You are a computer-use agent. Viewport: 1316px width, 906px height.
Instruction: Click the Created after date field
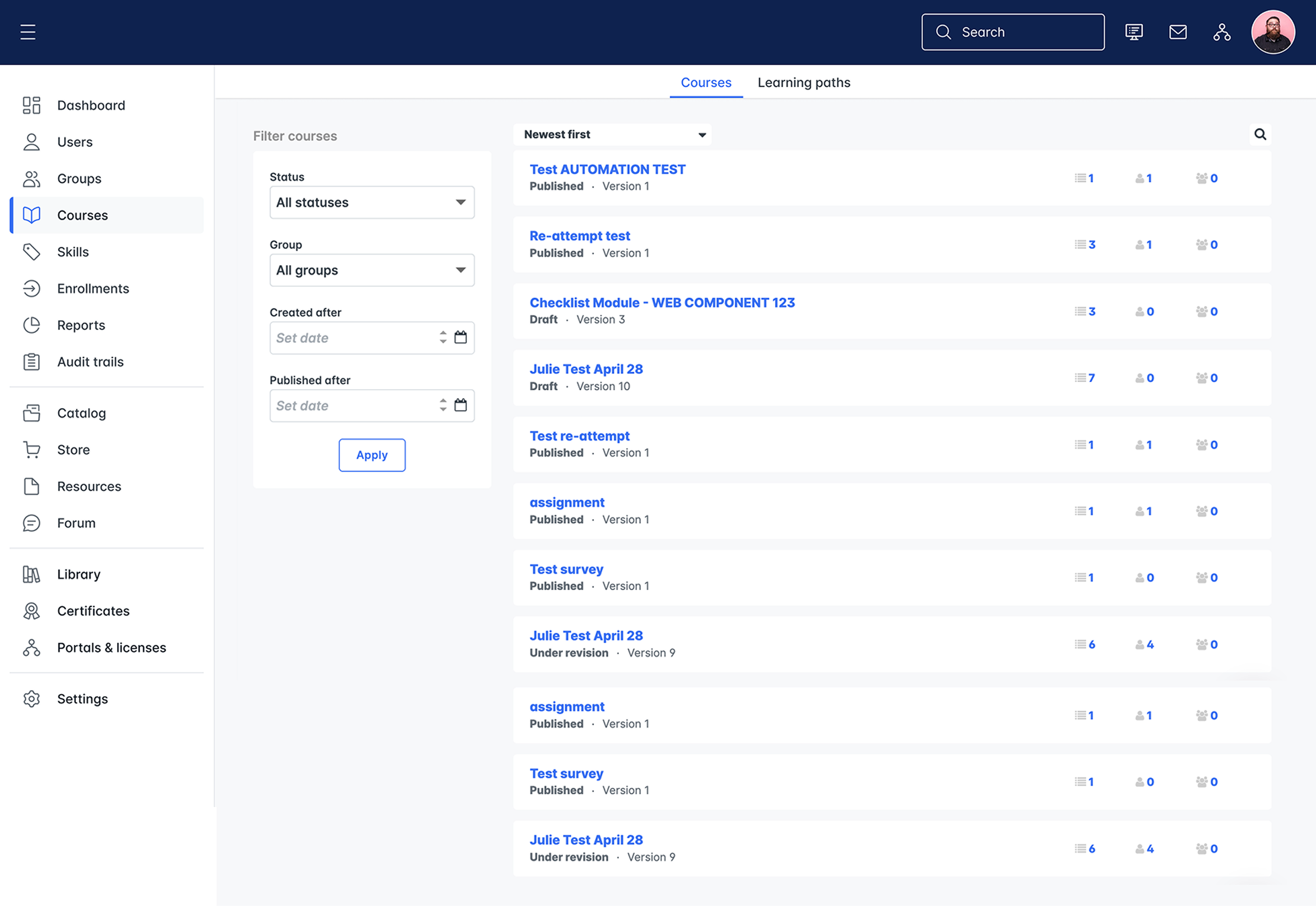(372, 338)
